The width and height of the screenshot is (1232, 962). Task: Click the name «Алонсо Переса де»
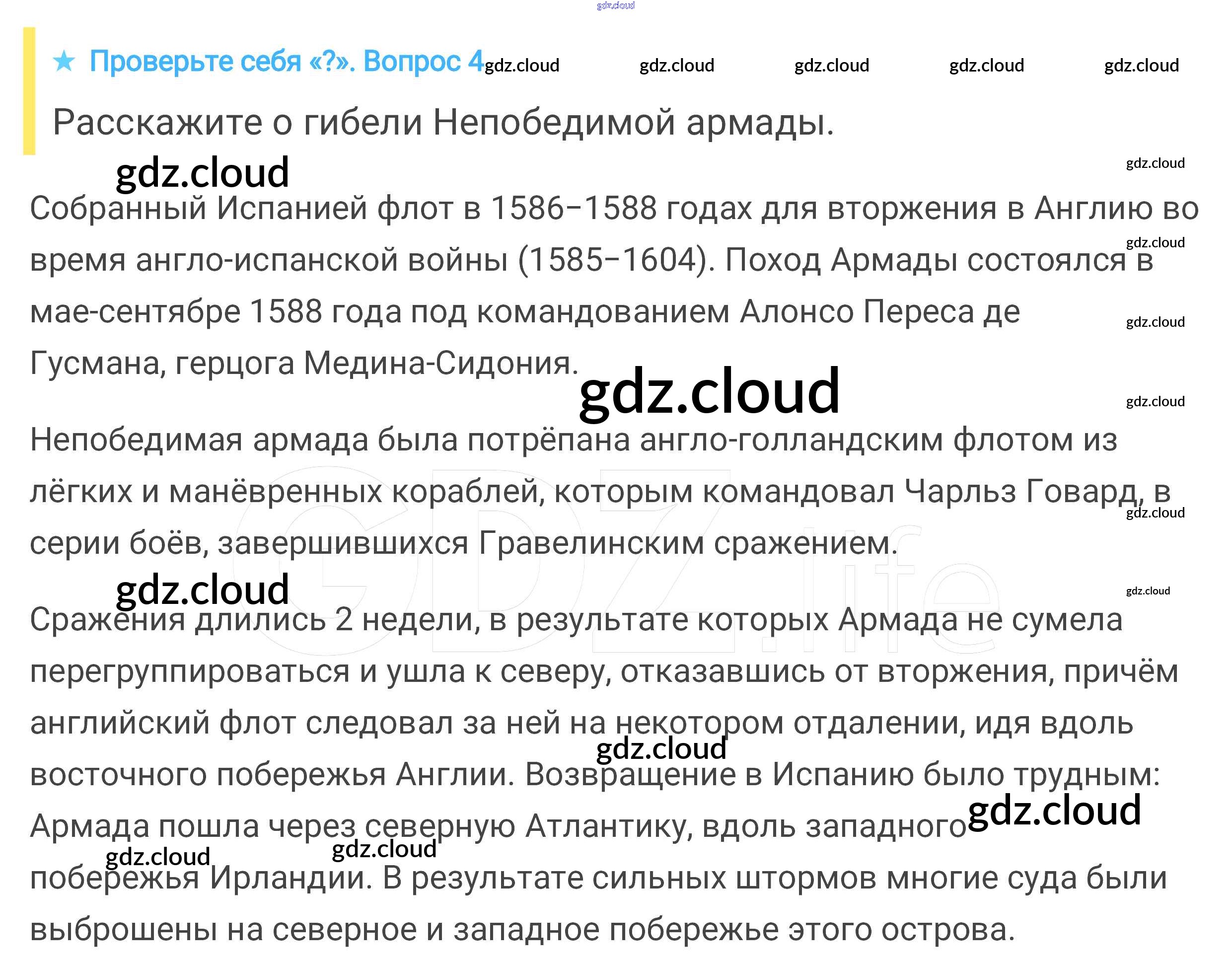coord(880,311)
